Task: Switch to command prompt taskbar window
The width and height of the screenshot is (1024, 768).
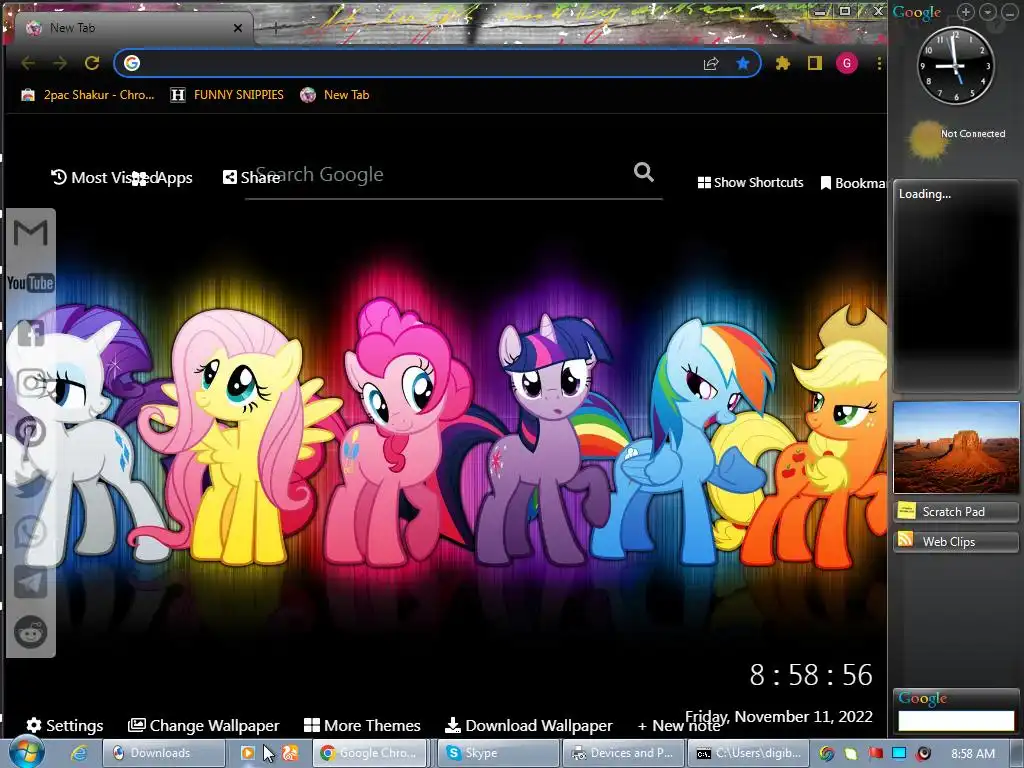Action: pos(748,753)
